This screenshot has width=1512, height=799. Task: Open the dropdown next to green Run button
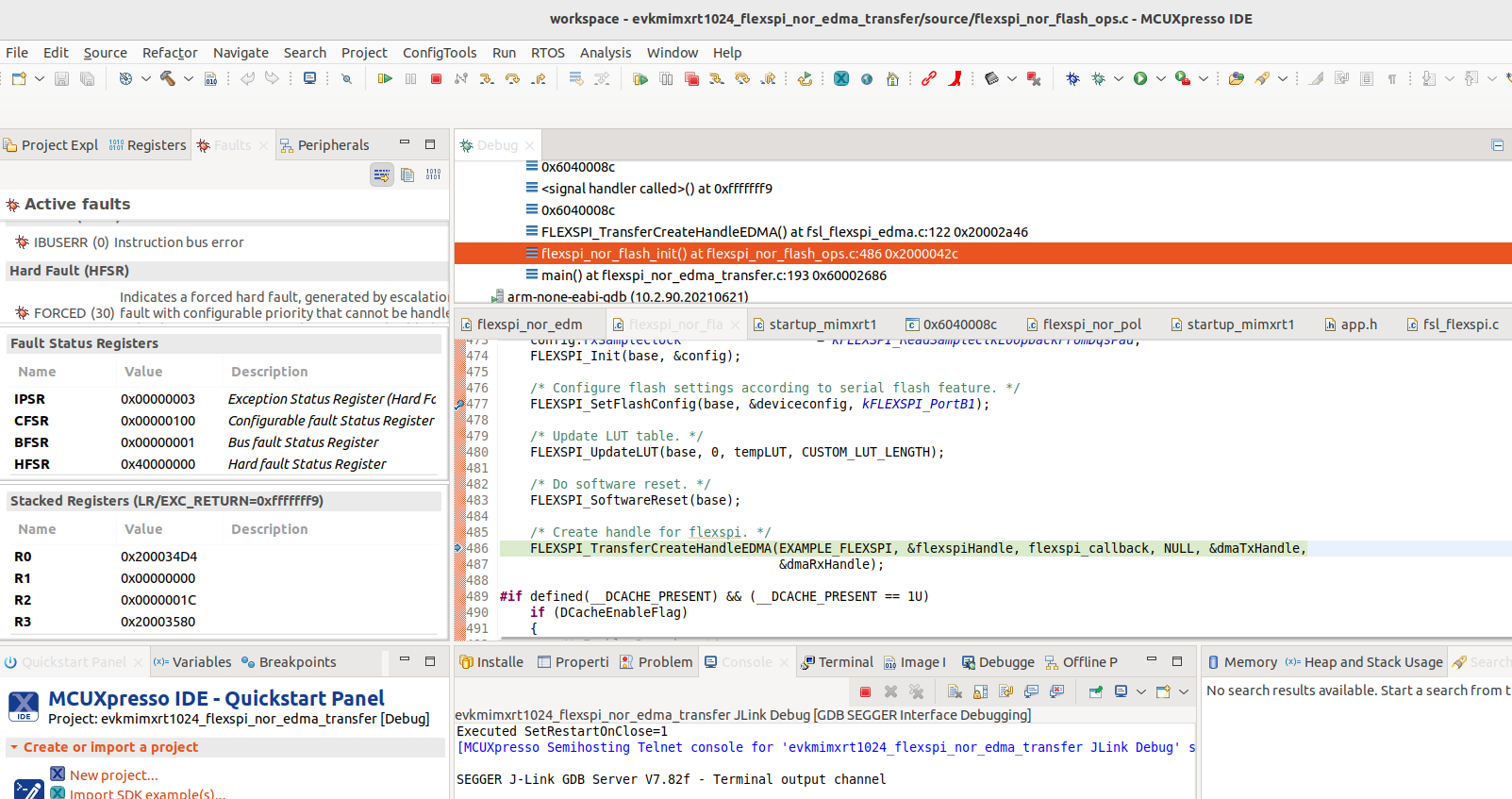pyautogui.click(x=1161, y=79)
